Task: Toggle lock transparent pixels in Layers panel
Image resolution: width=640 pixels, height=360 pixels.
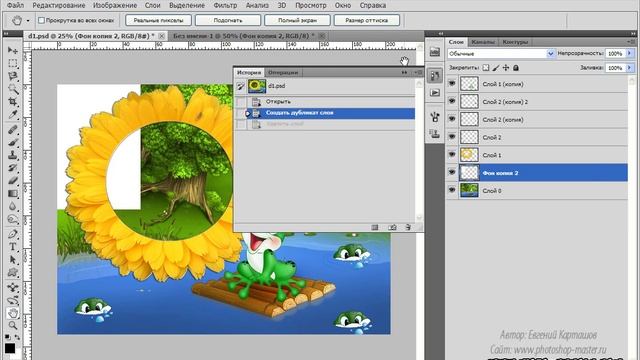Action: point(486,68)
